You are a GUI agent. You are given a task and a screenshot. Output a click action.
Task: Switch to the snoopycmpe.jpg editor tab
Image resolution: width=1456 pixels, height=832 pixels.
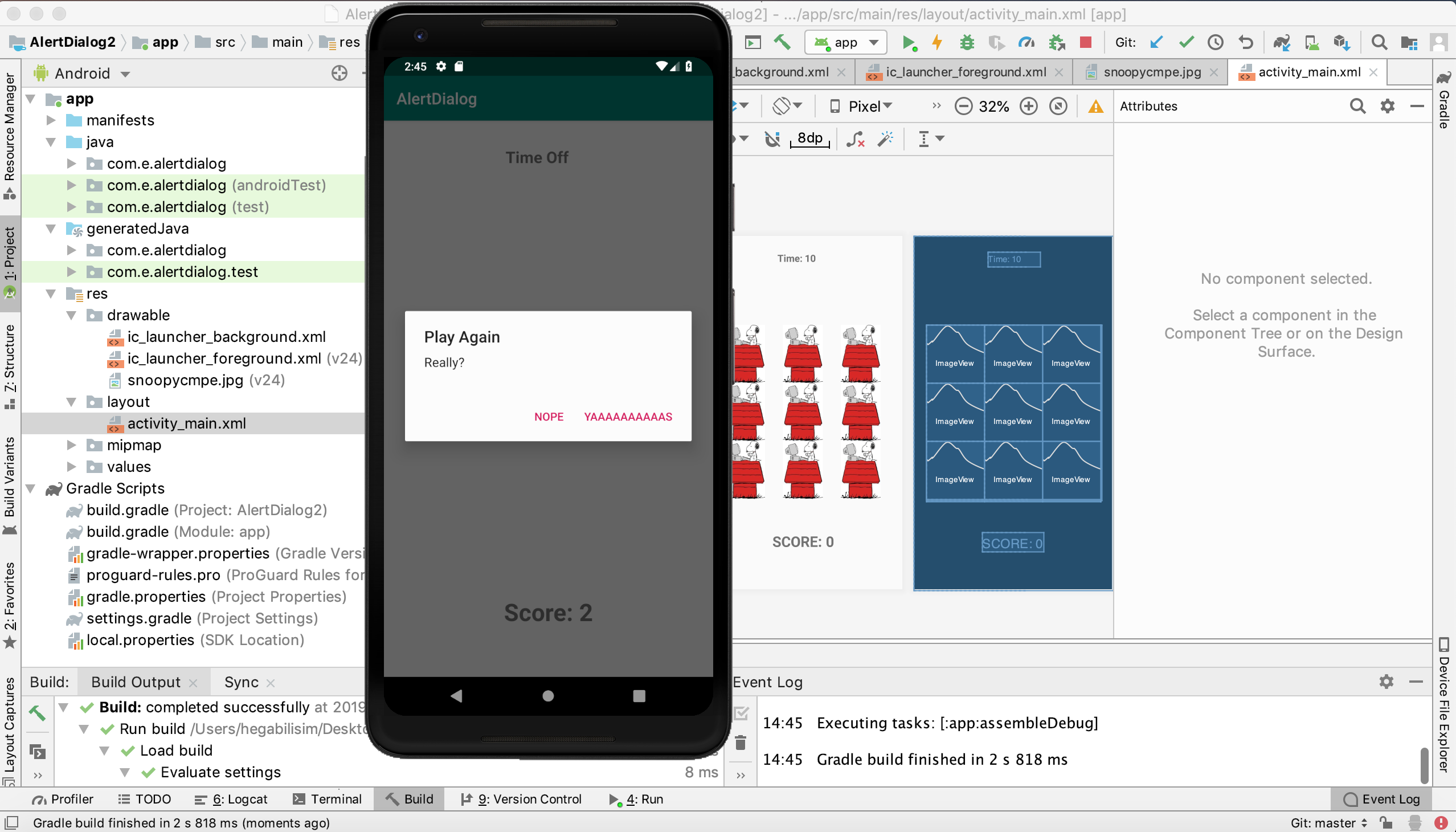point(1152,72)
